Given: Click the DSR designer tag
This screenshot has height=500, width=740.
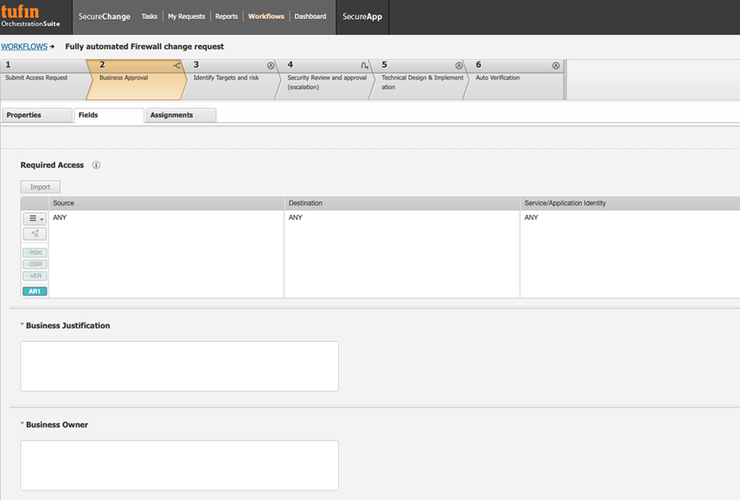Looking at the screenshot, I should click(35, 264).
